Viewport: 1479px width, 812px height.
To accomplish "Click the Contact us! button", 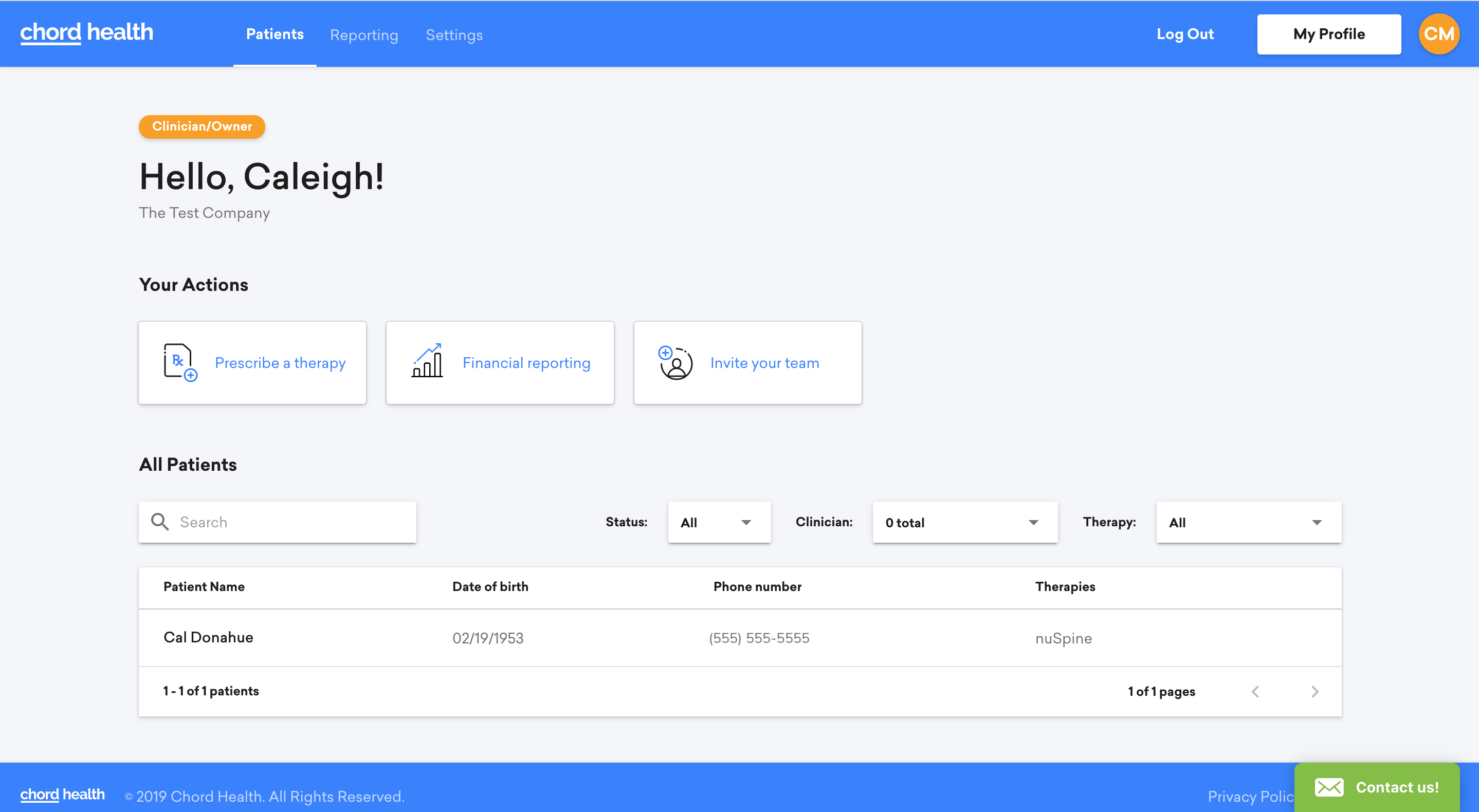I will coord(1377,787).
